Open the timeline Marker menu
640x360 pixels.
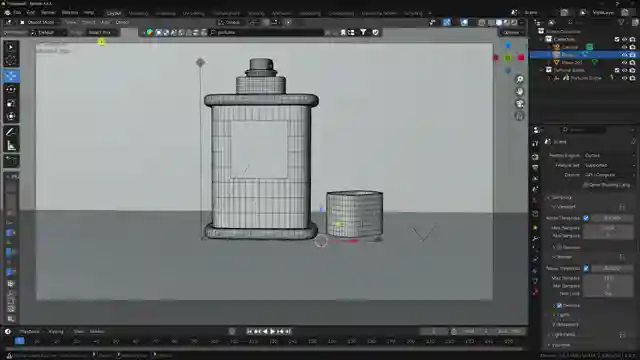point(97,331)
